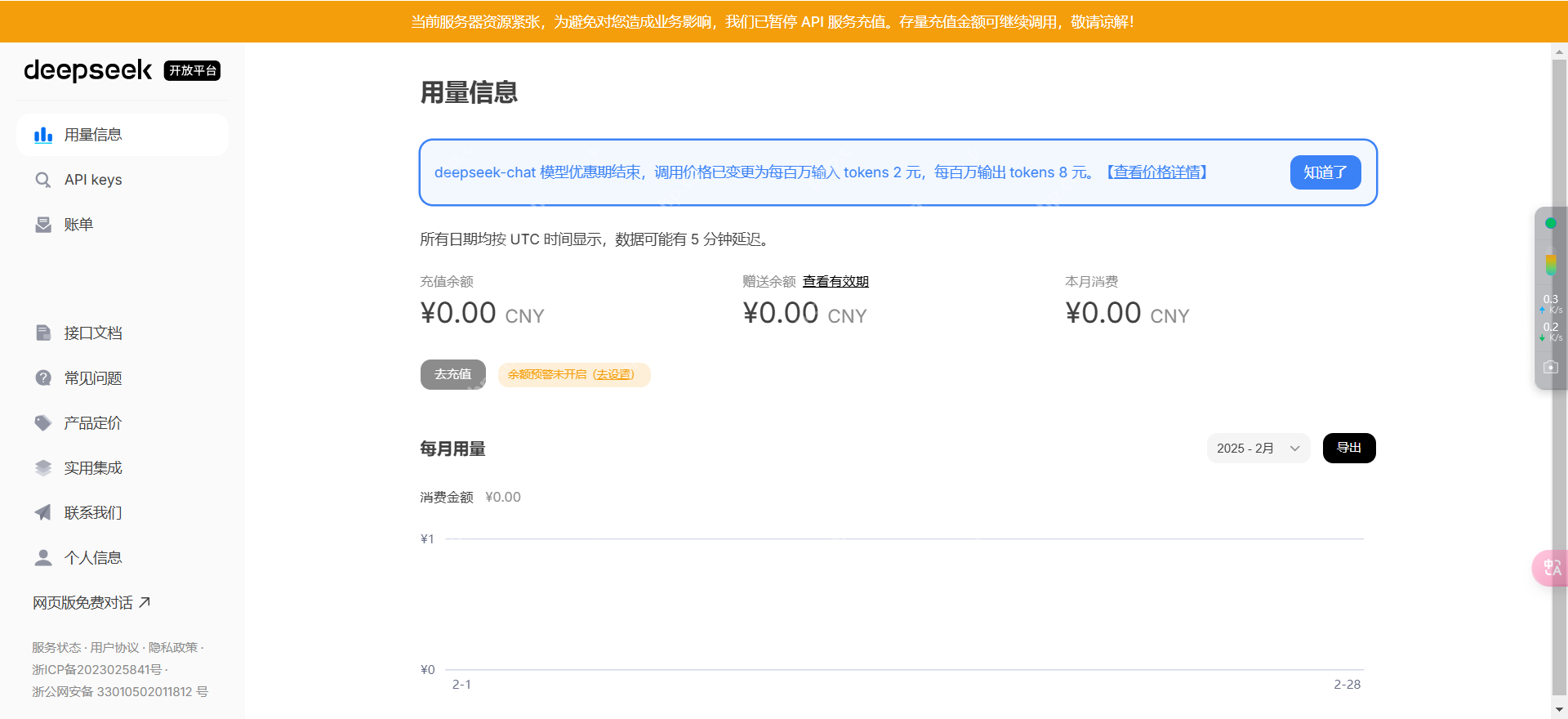This screenshot has height=719, width=1568.
Task: Click the pink translate floating icon
Action: click(x=1551, y=568)
